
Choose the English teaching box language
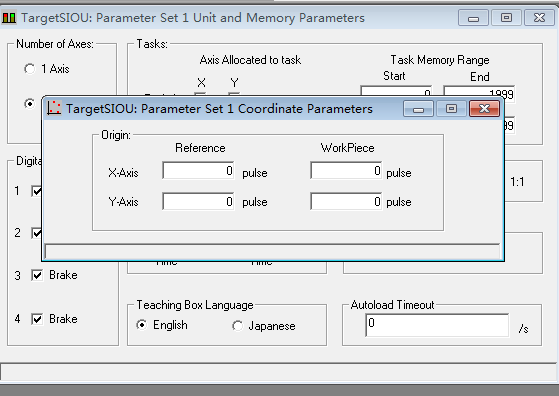[142, 325]
